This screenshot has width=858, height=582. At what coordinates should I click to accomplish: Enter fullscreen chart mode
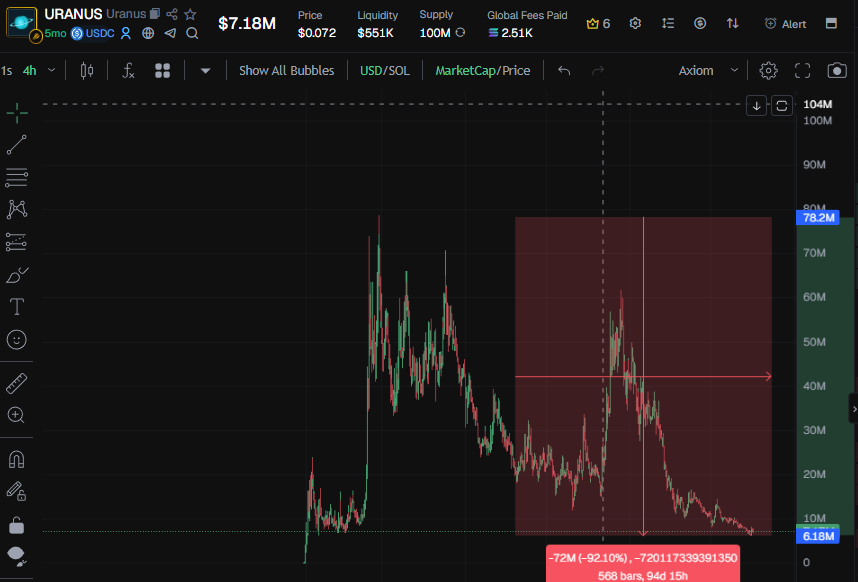tap(803, 71)
